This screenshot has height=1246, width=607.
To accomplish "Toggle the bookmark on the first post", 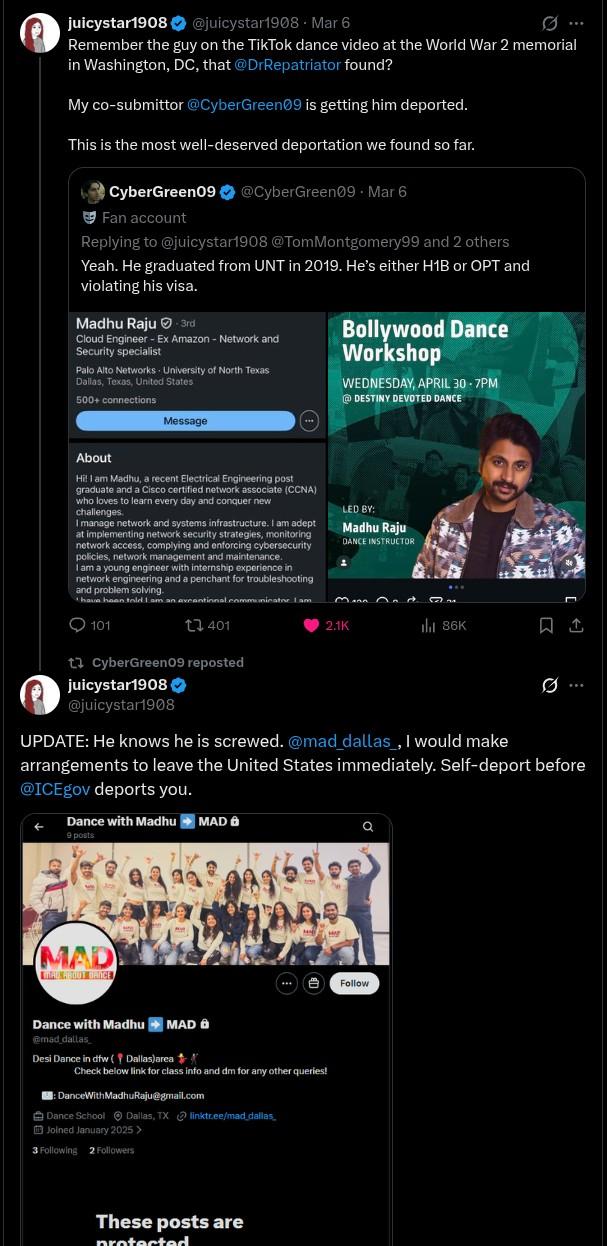I will [546, 625].
